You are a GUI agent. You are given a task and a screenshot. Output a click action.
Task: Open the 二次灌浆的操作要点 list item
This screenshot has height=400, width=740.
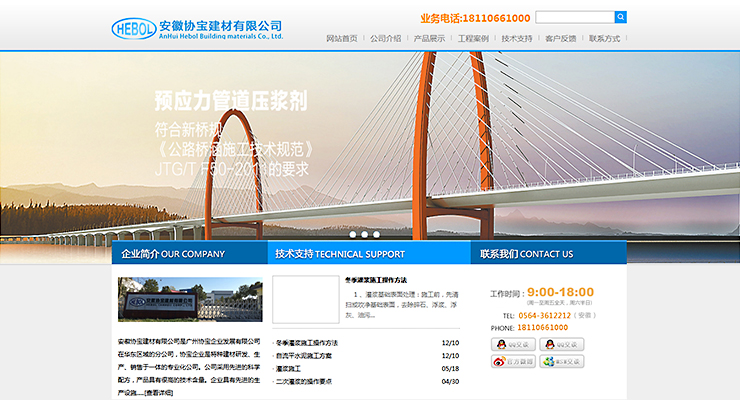pyautogui.click(x=304, y=381)
